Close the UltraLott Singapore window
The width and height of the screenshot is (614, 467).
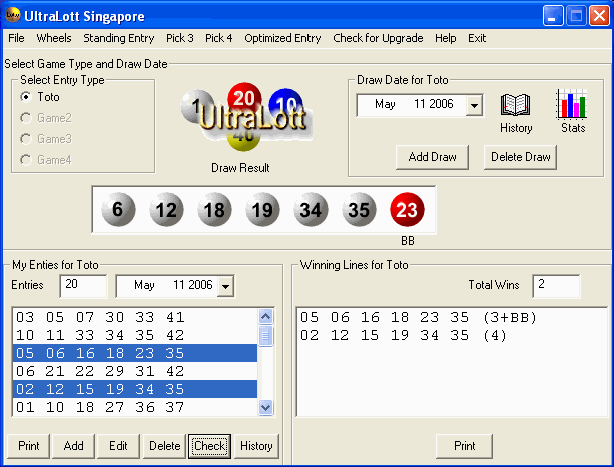point(600,16)
